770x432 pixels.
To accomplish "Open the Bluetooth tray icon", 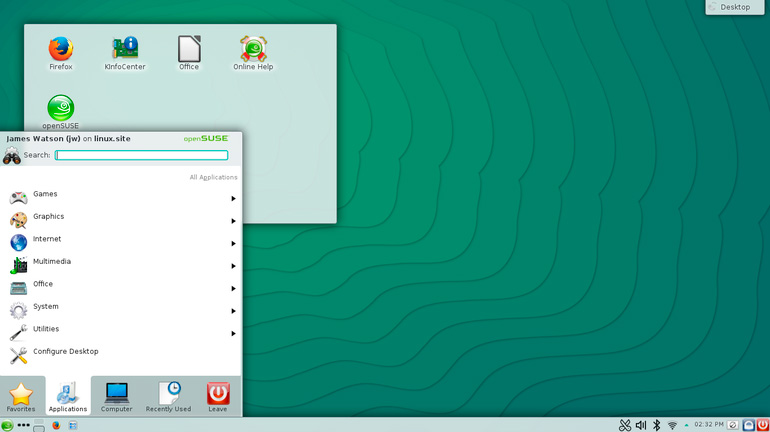I will (657, 425).
